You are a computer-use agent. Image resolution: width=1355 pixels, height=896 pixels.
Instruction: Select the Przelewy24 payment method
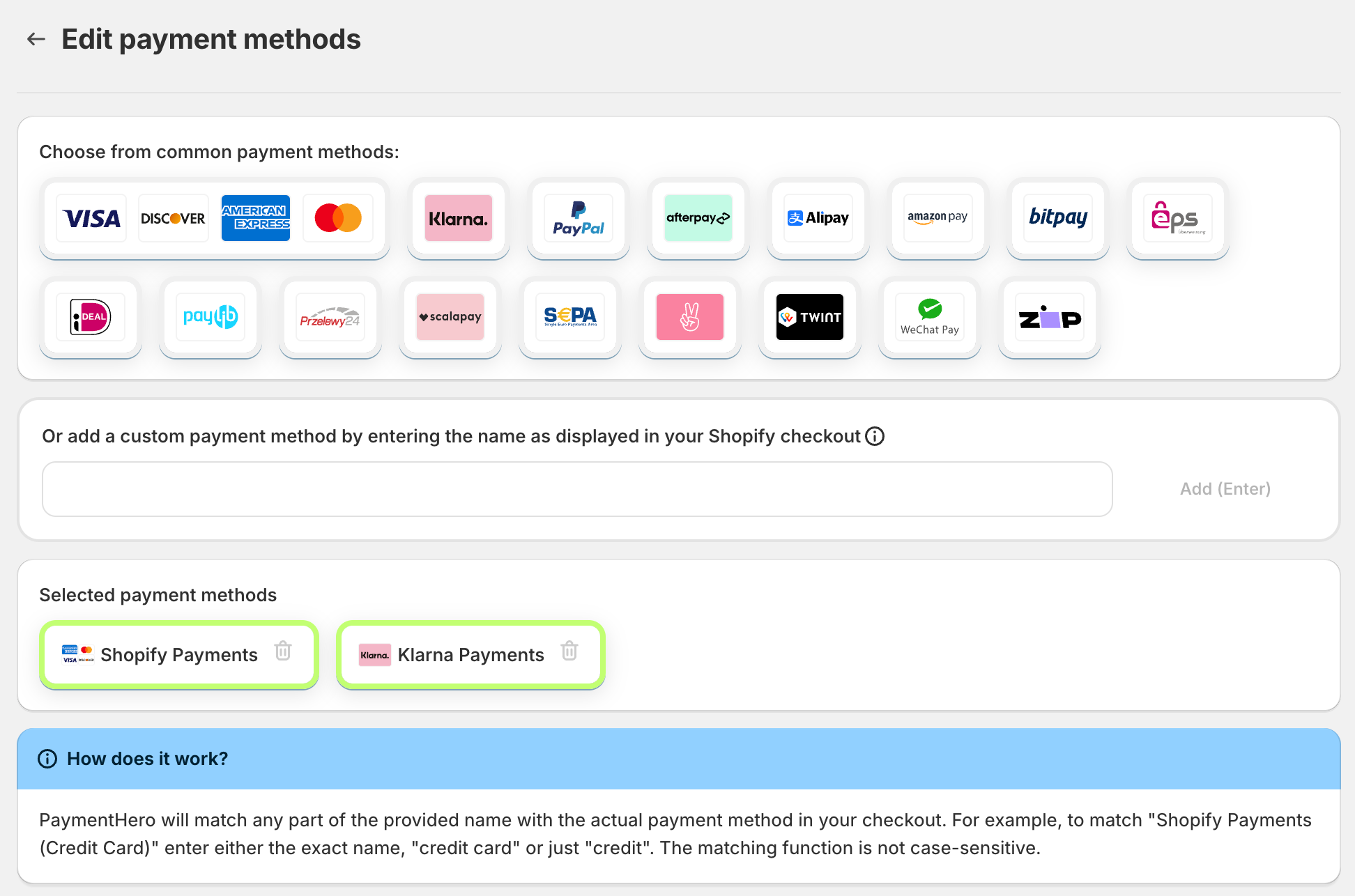330,317
